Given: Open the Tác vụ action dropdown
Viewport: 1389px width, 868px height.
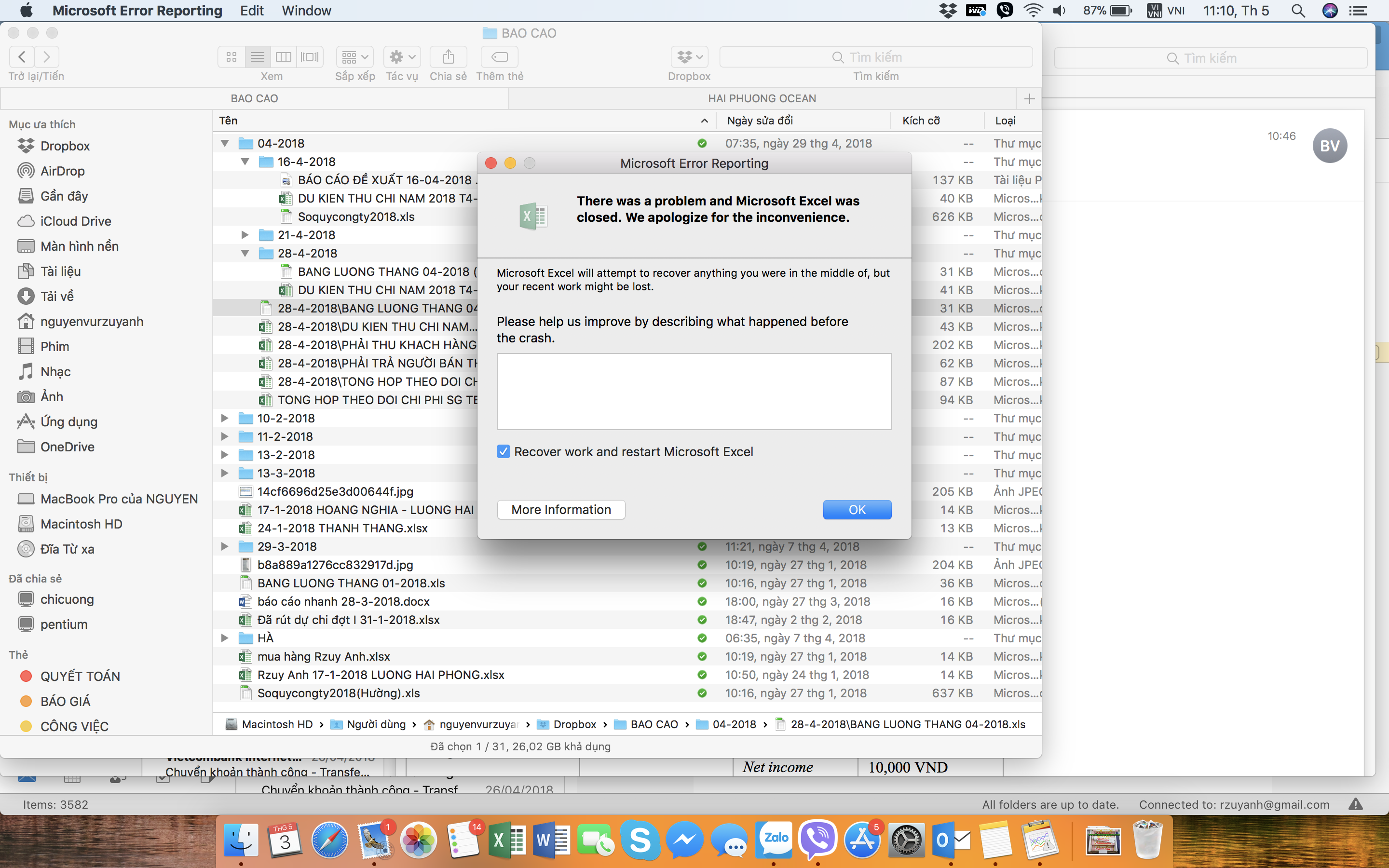Looking at the screenshot, I should (402, 57).
